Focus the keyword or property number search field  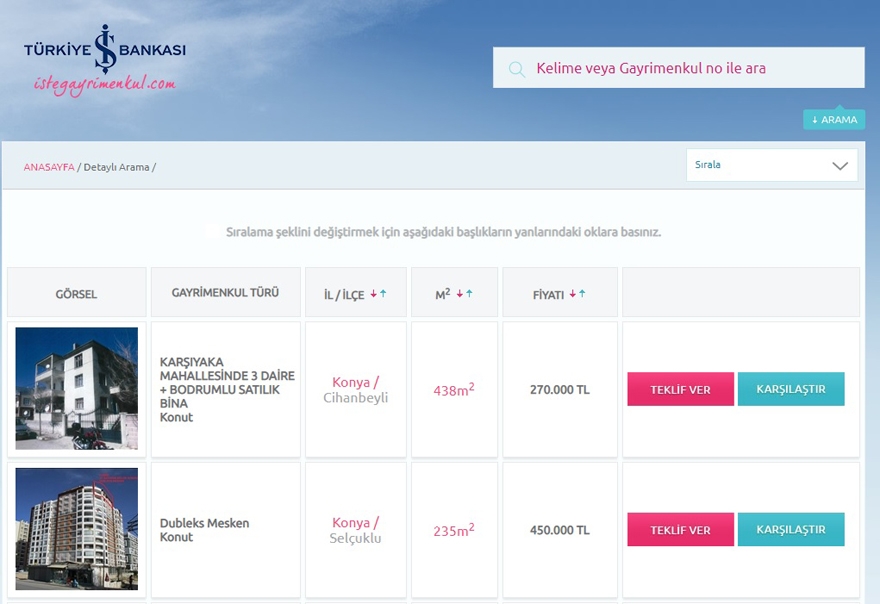690,69
